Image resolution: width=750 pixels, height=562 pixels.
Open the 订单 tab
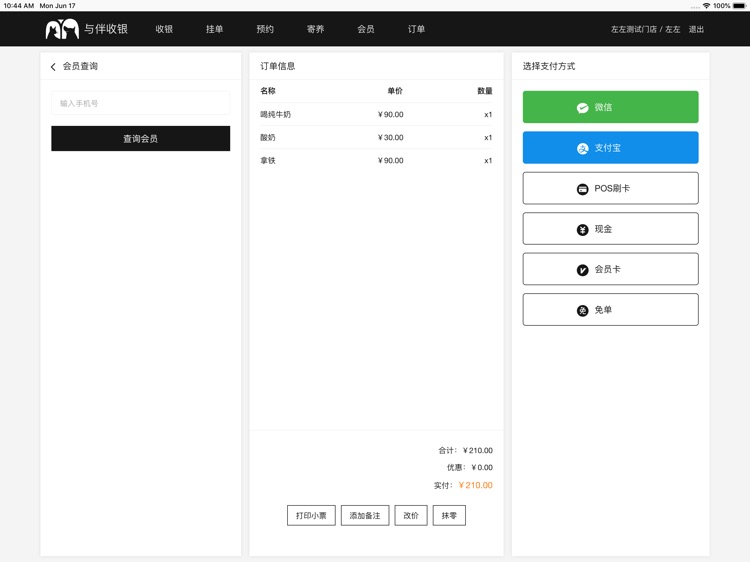416,29
